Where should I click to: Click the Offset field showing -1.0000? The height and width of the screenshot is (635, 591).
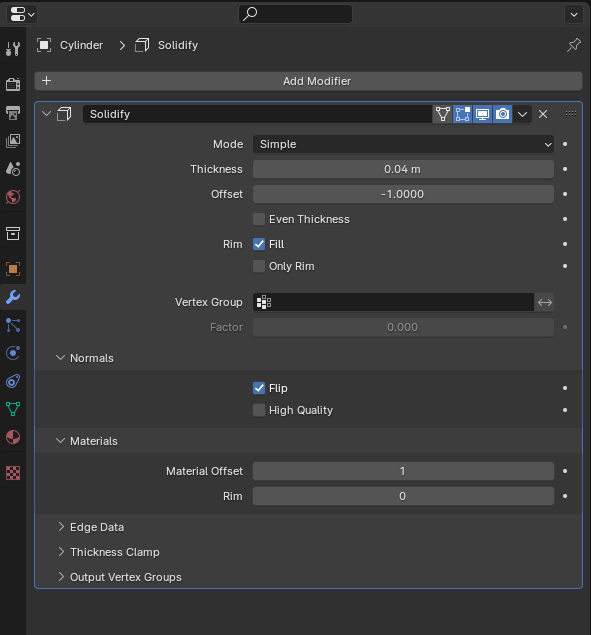click(403, 194)
